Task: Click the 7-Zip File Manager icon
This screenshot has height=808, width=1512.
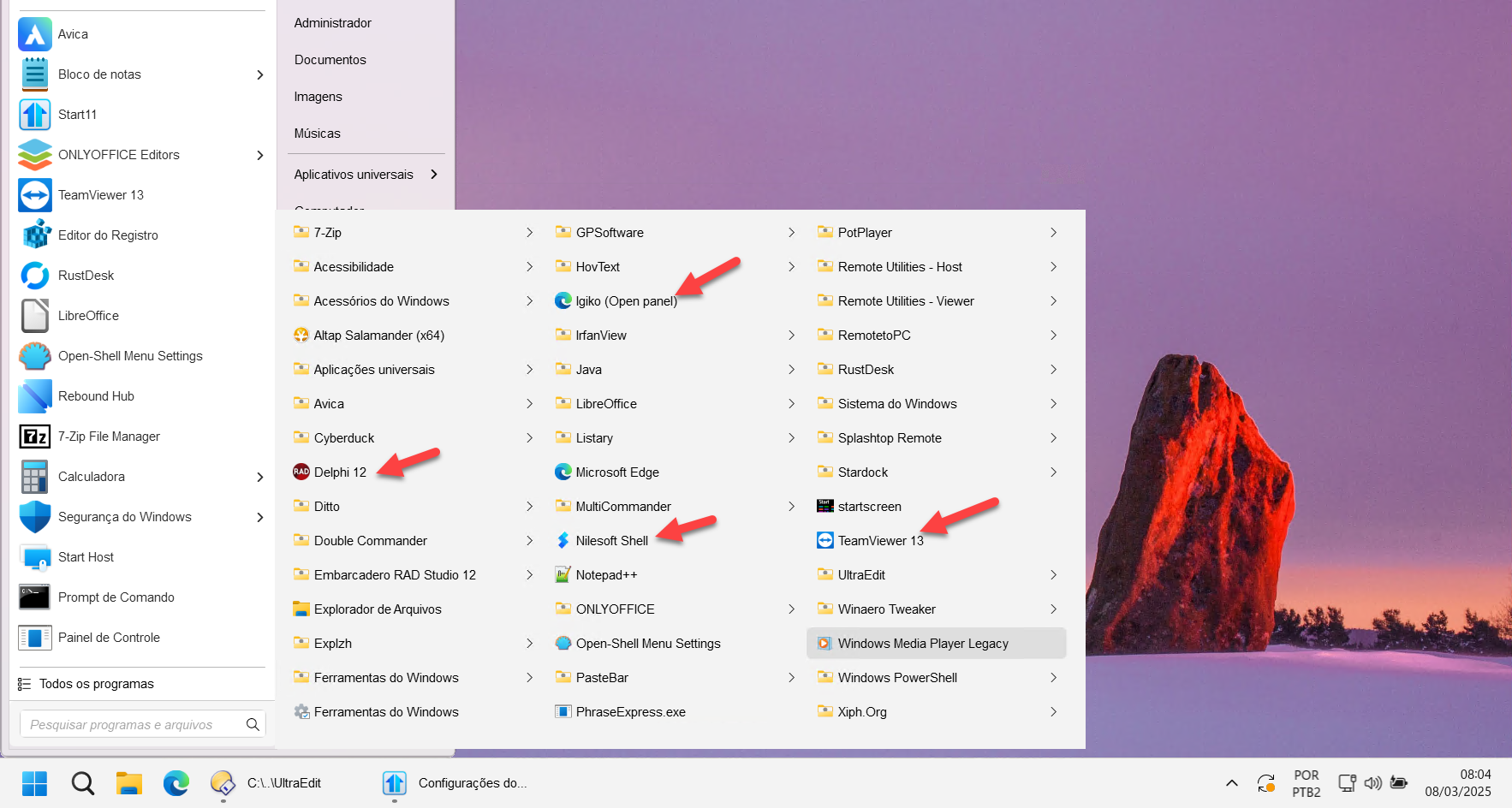Action: [x=35, y=437]
